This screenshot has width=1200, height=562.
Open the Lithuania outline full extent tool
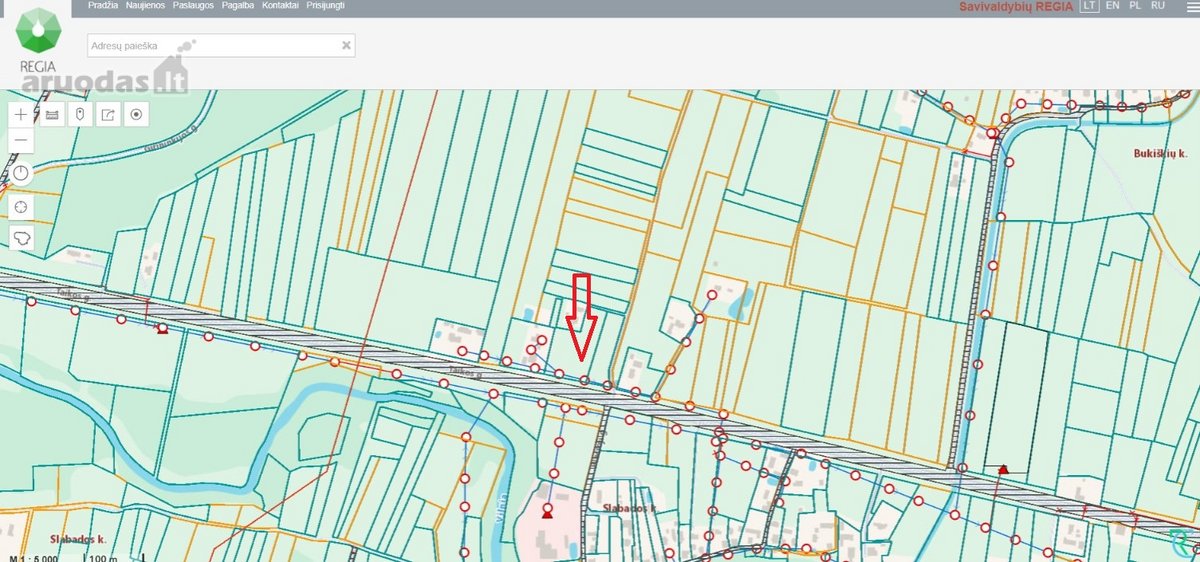[22, 240]
